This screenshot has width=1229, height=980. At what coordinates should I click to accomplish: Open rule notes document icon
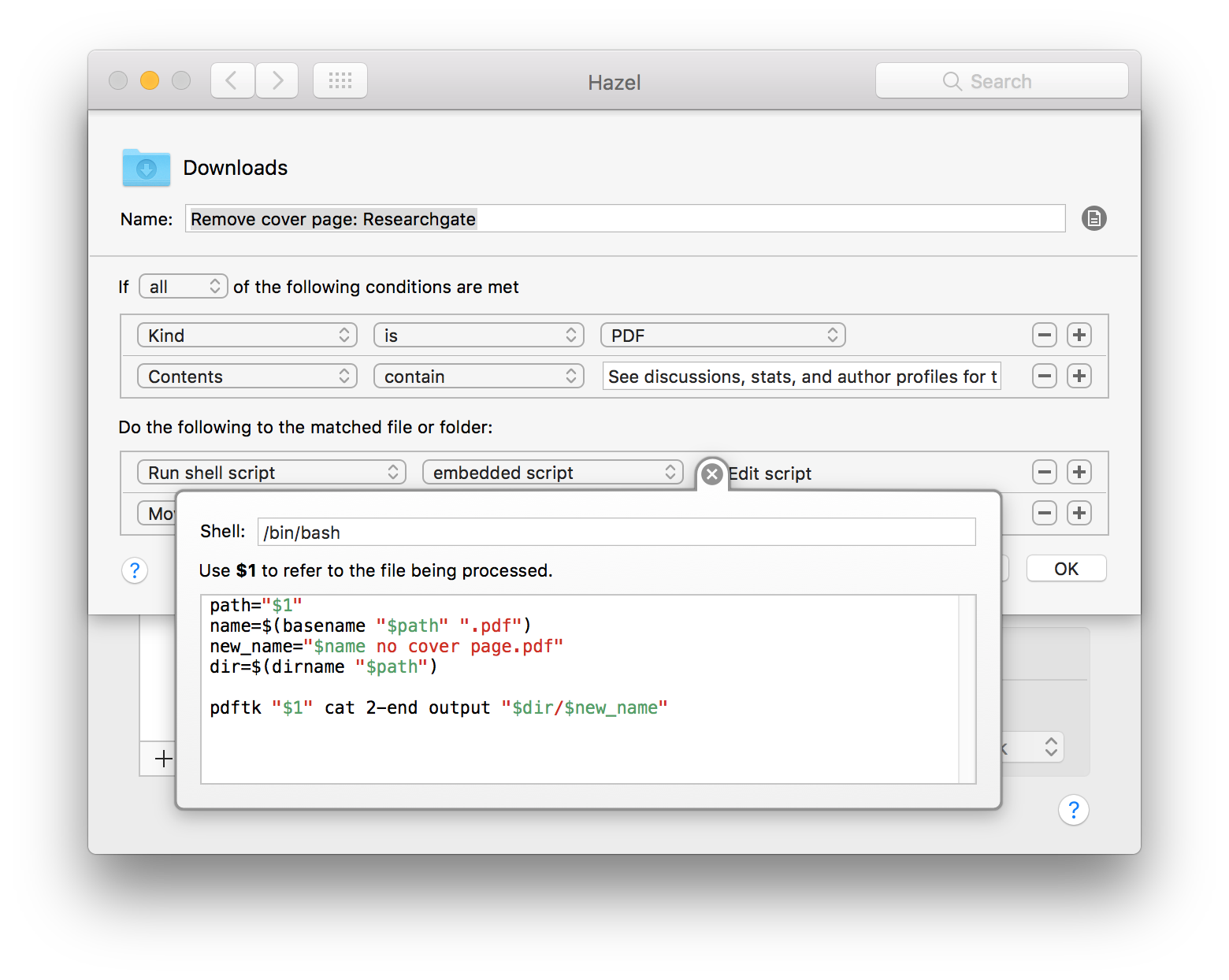click(x=1093, y=218)
